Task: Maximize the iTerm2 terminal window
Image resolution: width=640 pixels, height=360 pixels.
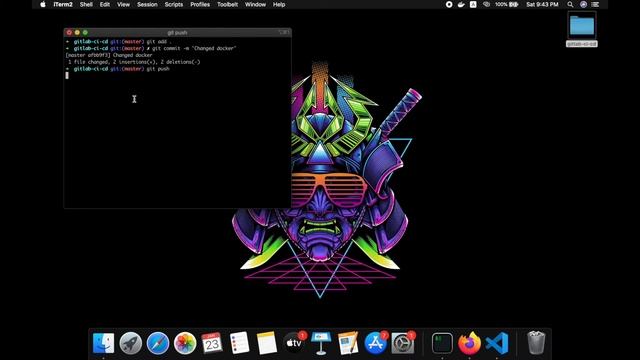Action: point(85,32)
